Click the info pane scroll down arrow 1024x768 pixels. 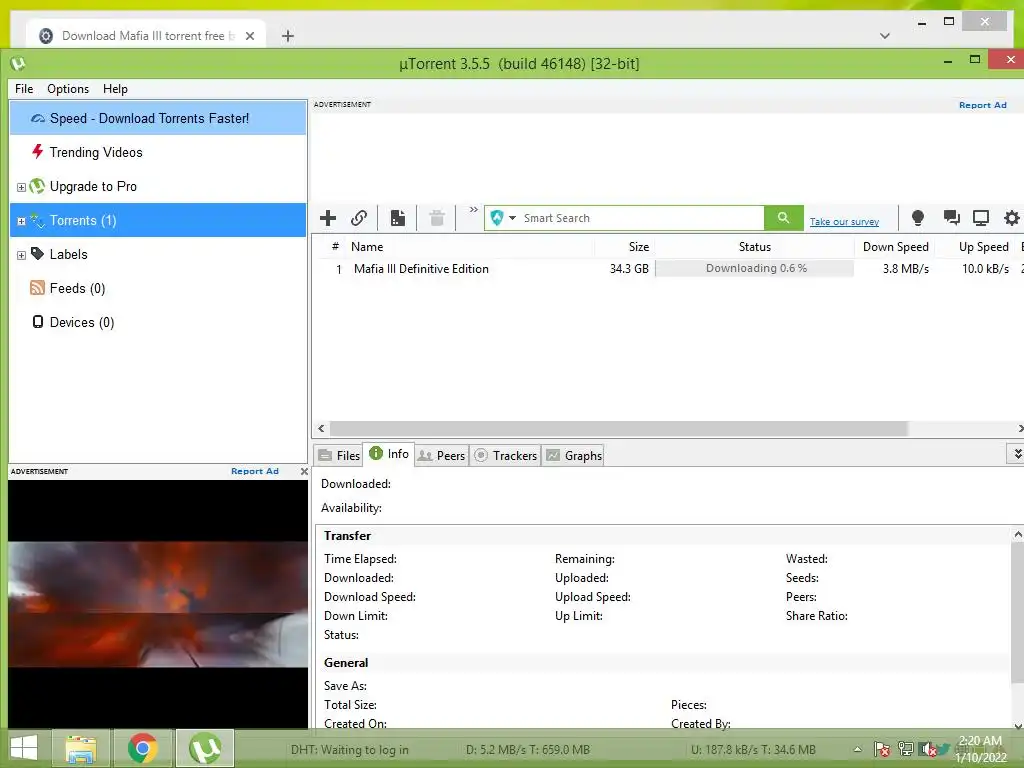[1017, 725]
